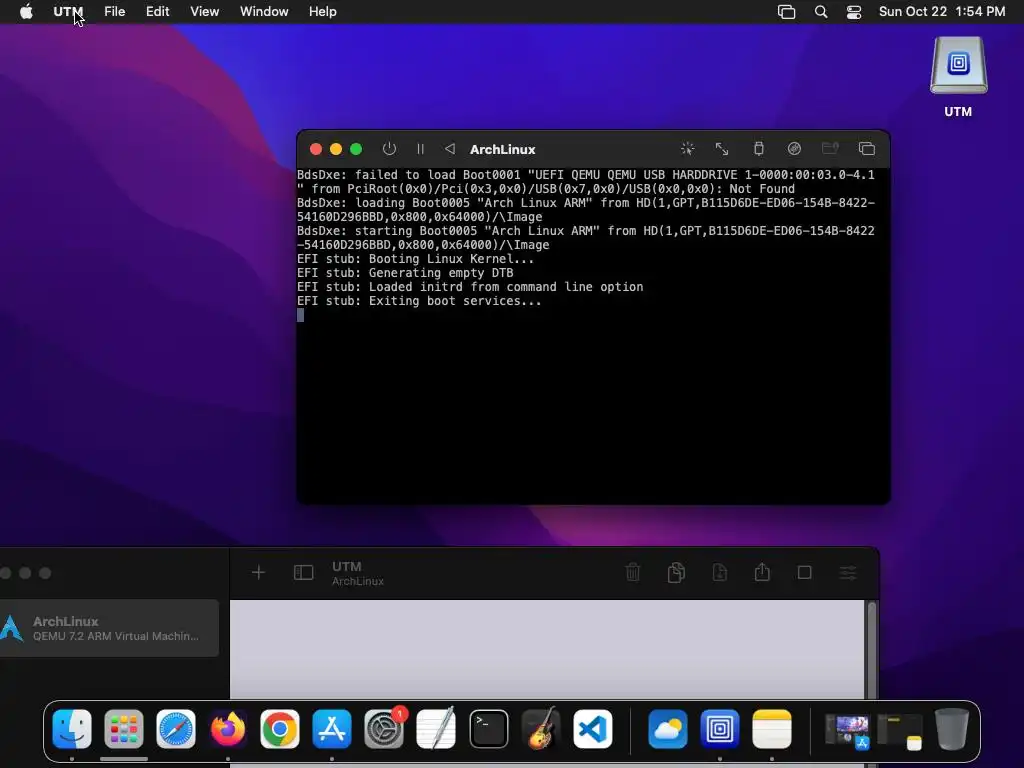Open the File menu
Screen dimensions: 1024x768
[x=114, y=12]
